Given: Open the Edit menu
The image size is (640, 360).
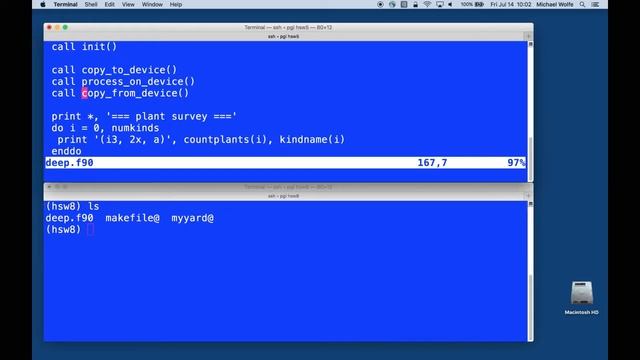Looking at the screenshot, I should (x=109, y=4).
